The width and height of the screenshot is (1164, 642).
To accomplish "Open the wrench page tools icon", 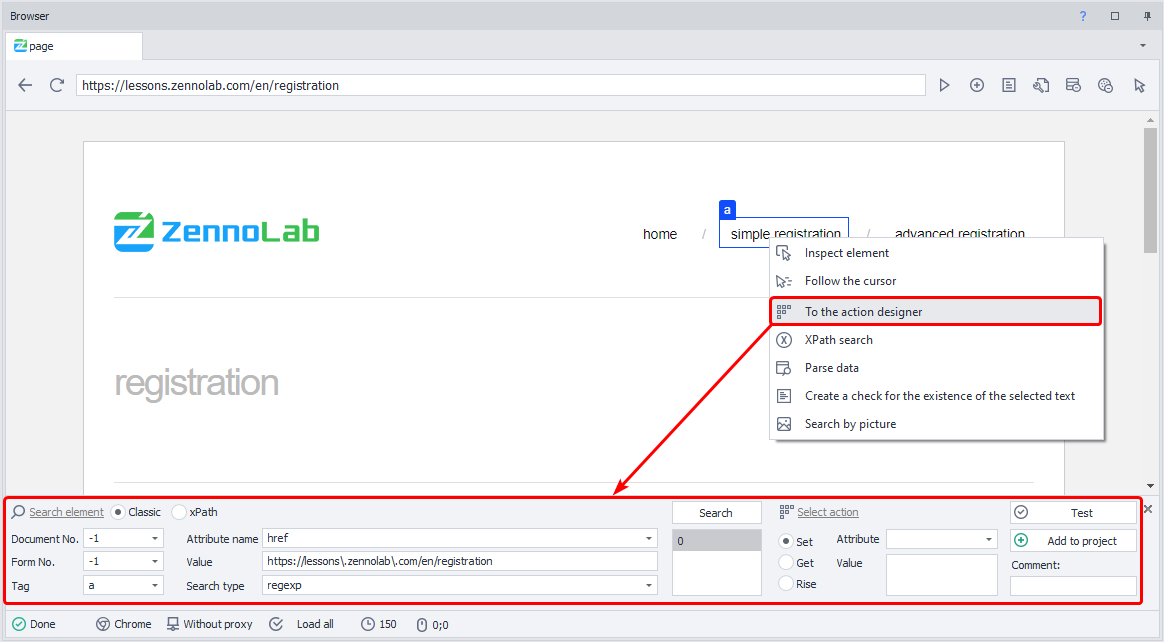I will click(x=1041, y=86).
